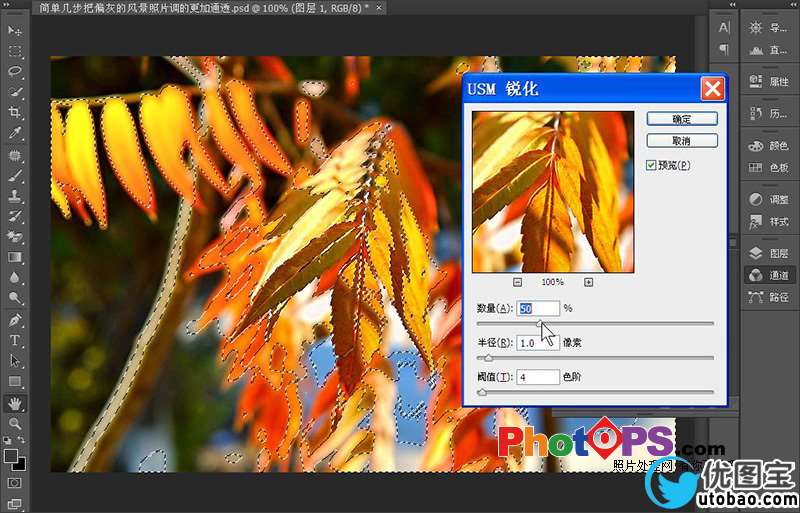Select the Move tool
The image size is (800, 513).
coord(15,31)
